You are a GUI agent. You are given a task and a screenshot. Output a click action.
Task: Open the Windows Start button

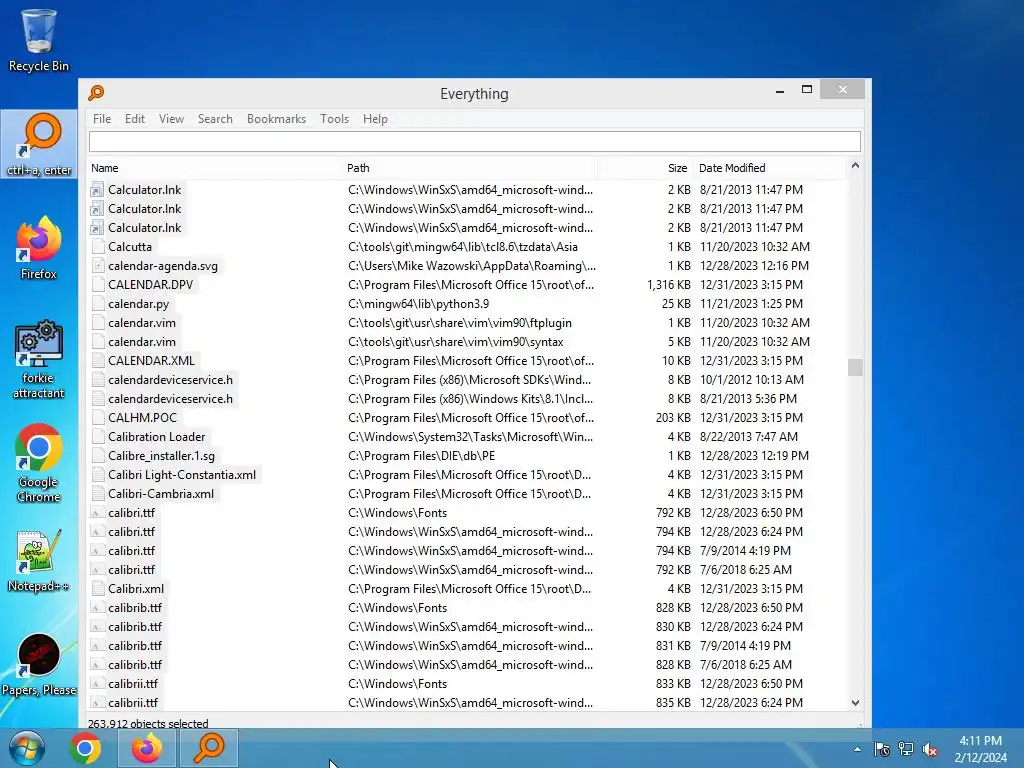(26, 748)
